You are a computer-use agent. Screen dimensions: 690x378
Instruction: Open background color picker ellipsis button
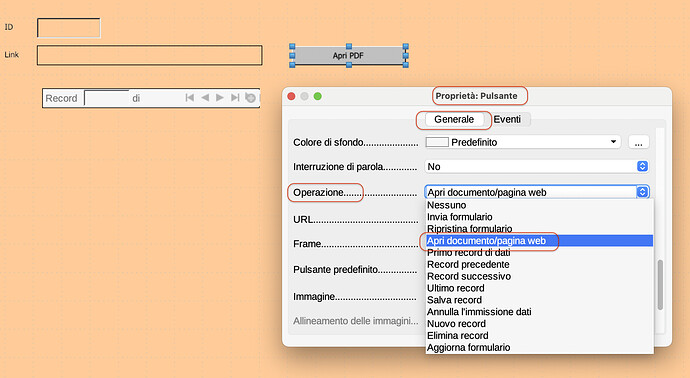[x=639, y=142]
